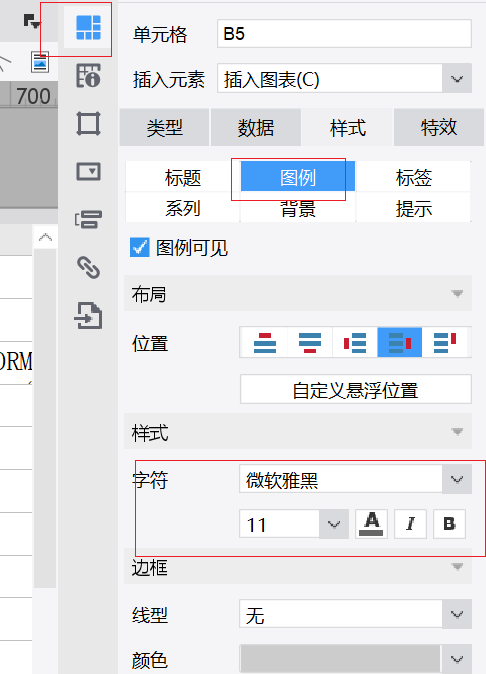486x674 pixels.
Task: Switch to the 特效 tab
Action: (x=439, y=127)
